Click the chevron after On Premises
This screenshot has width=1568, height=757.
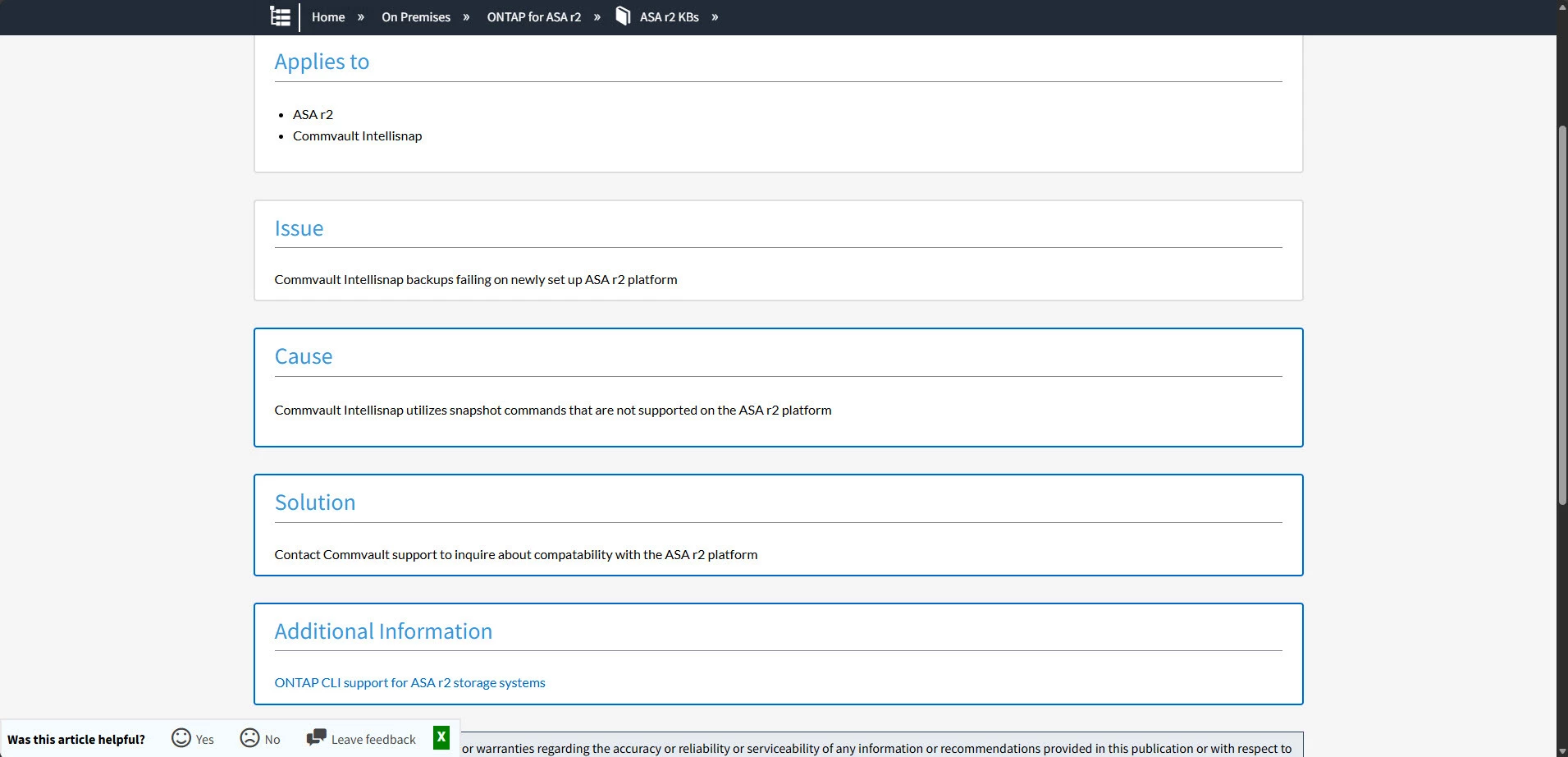466,17
